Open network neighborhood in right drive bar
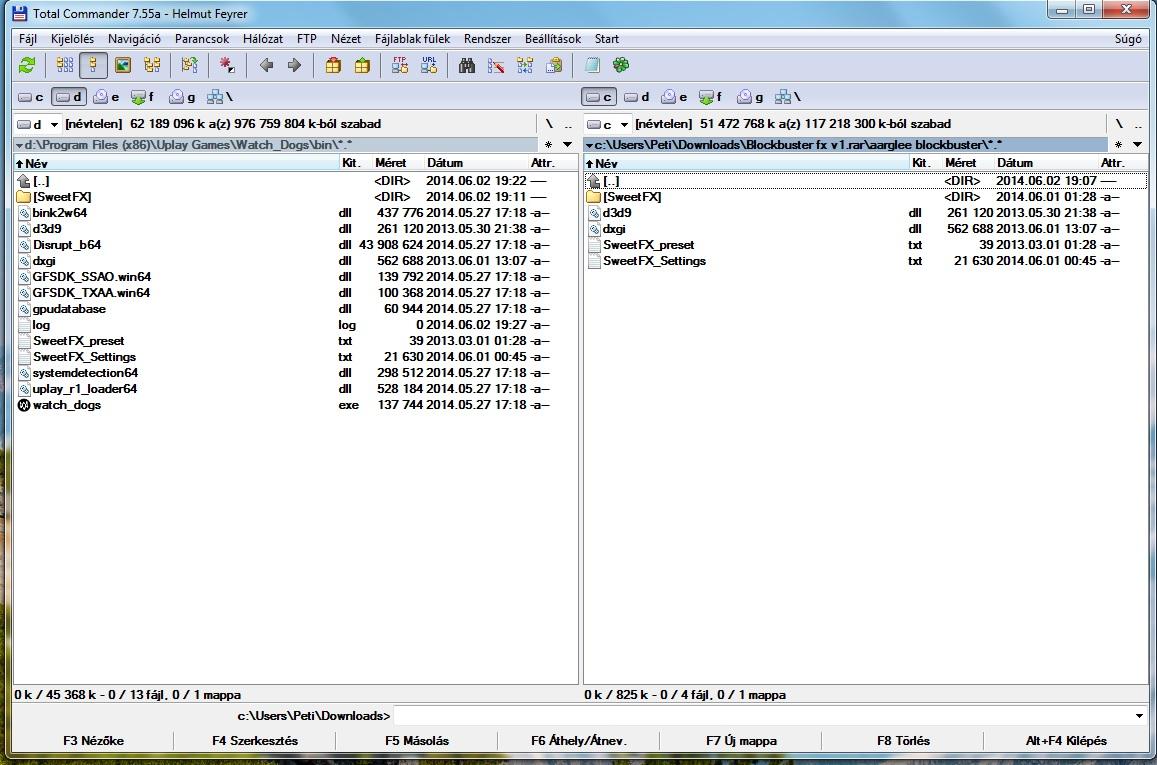 pos(788,97)
